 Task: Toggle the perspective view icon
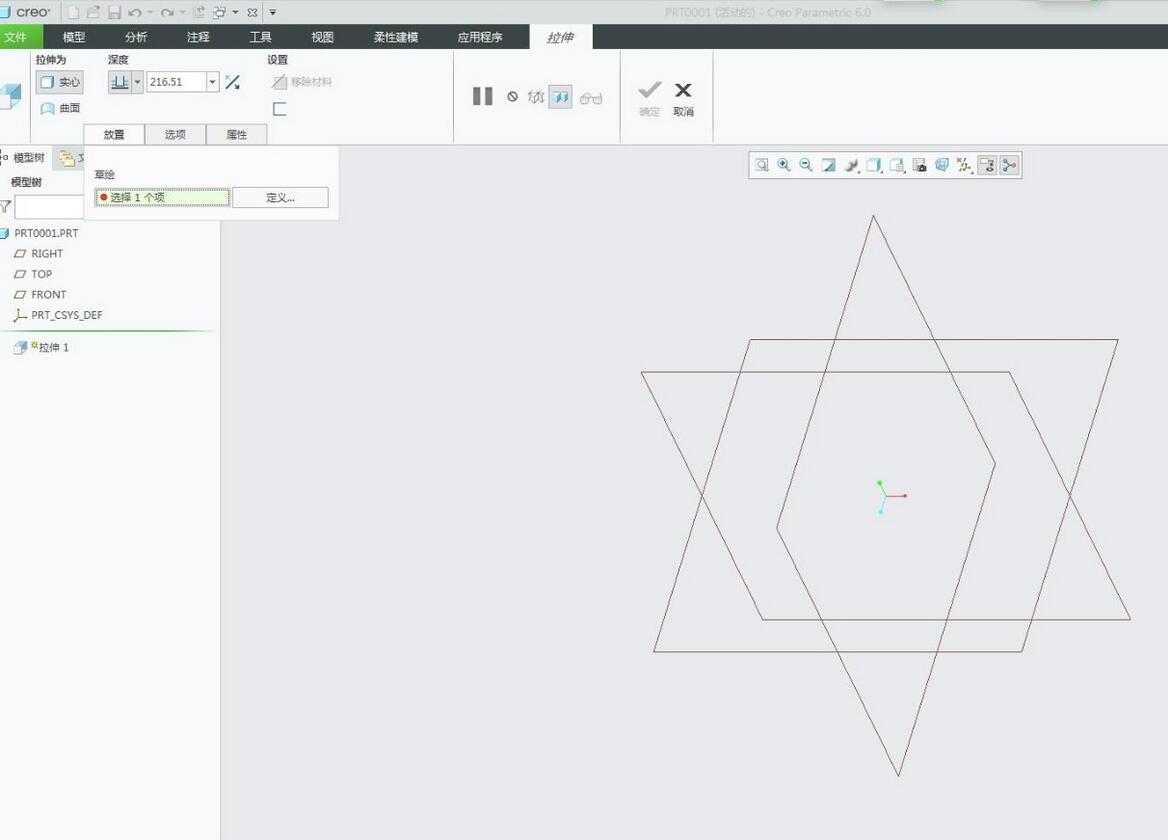942,165
